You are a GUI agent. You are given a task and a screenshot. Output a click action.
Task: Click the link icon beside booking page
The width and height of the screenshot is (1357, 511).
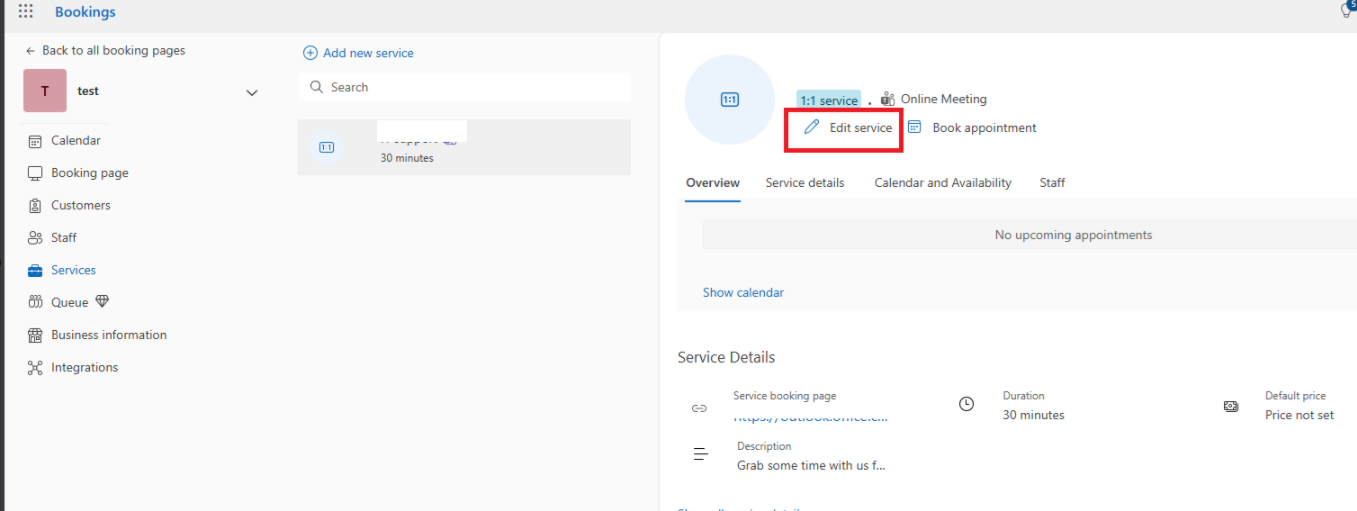(700, 408)
